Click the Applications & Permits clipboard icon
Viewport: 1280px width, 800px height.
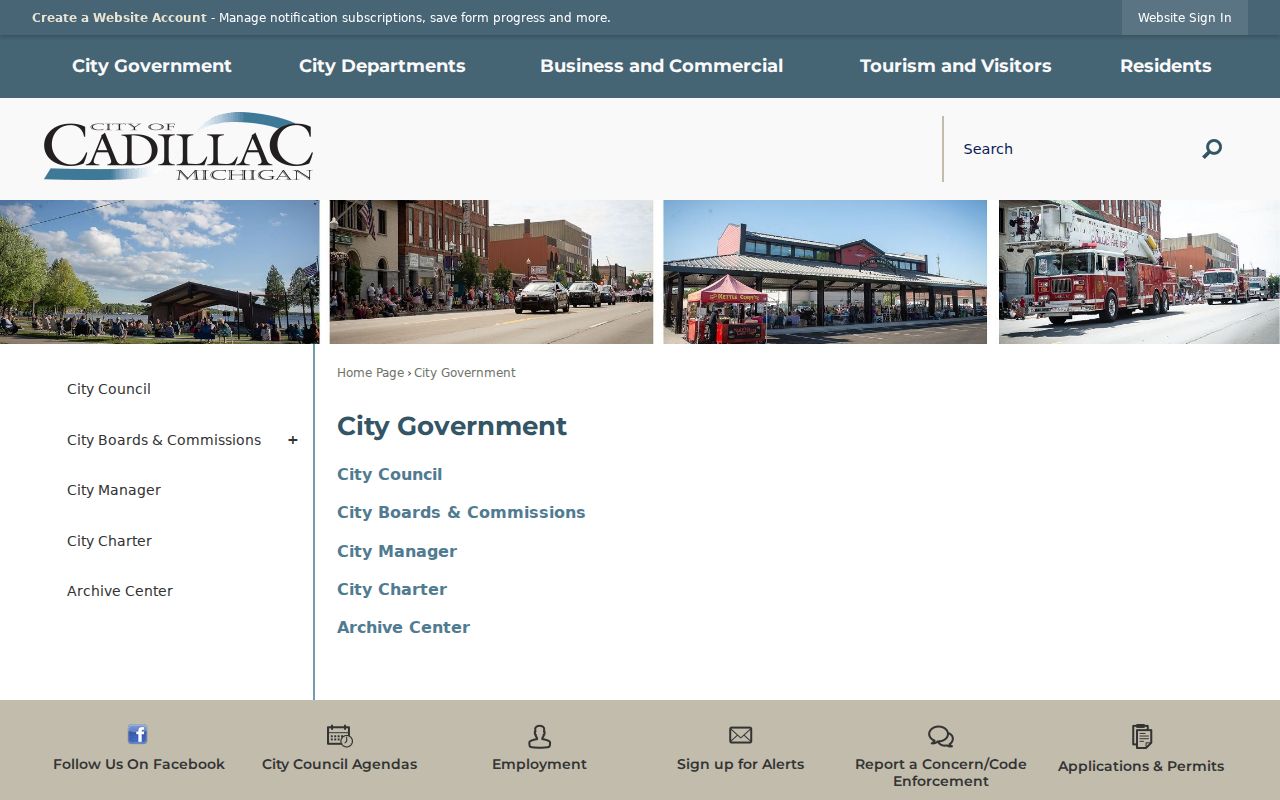click(1142, 737)
